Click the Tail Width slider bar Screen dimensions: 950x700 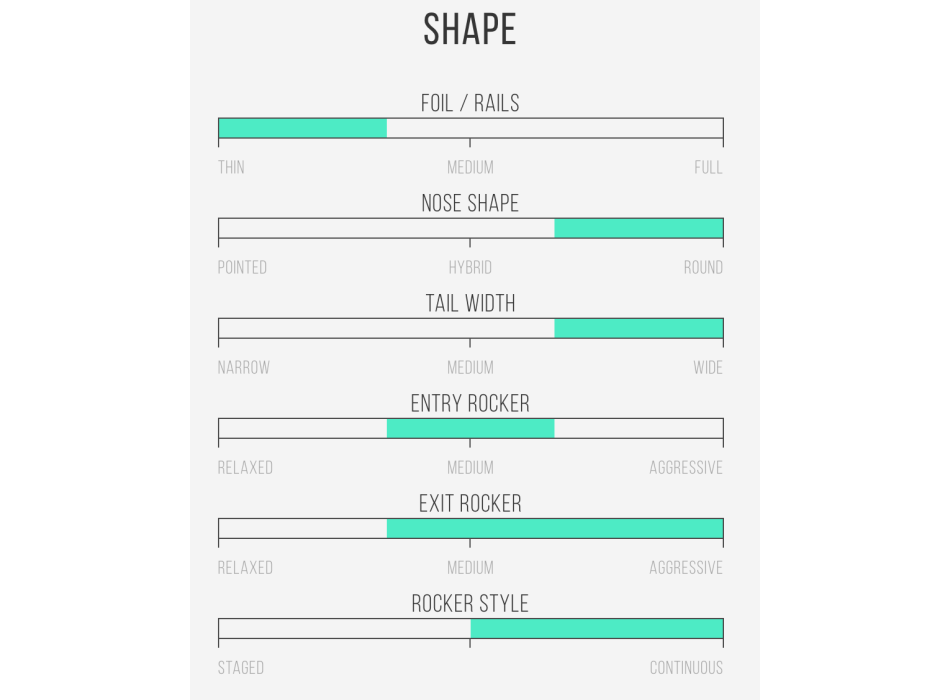click(x=470, y=328)
